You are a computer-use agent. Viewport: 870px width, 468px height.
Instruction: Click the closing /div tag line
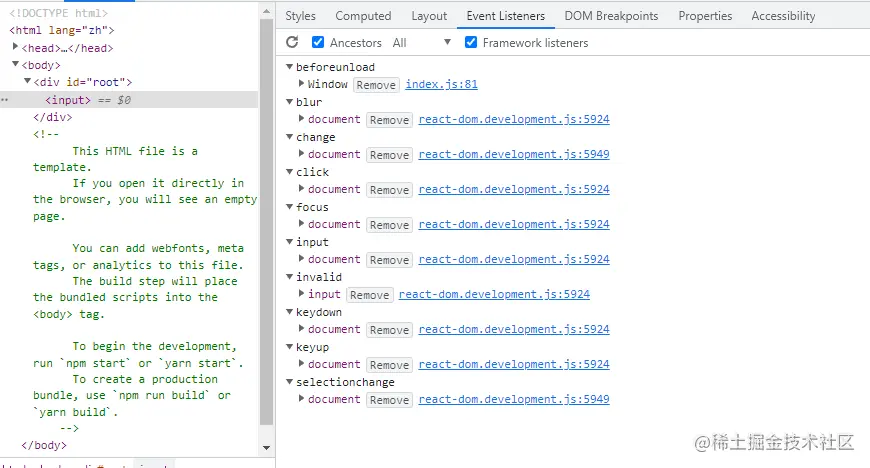coord(53,117)
